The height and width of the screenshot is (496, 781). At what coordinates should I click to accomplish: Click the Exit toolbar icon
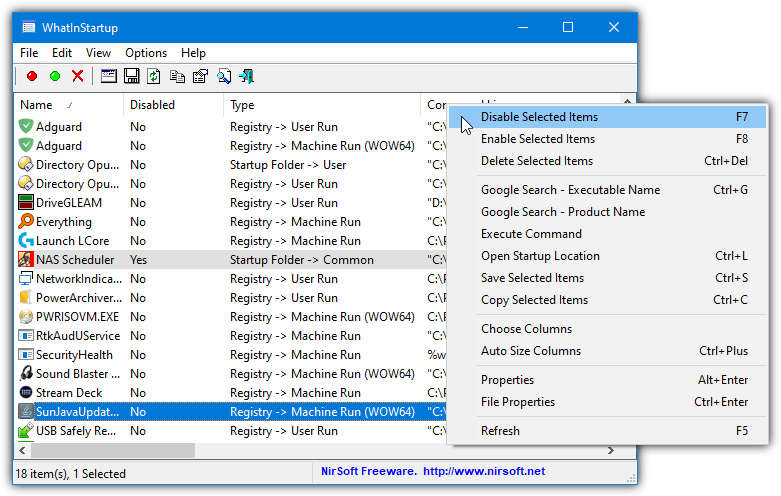[x=247, y=76]
